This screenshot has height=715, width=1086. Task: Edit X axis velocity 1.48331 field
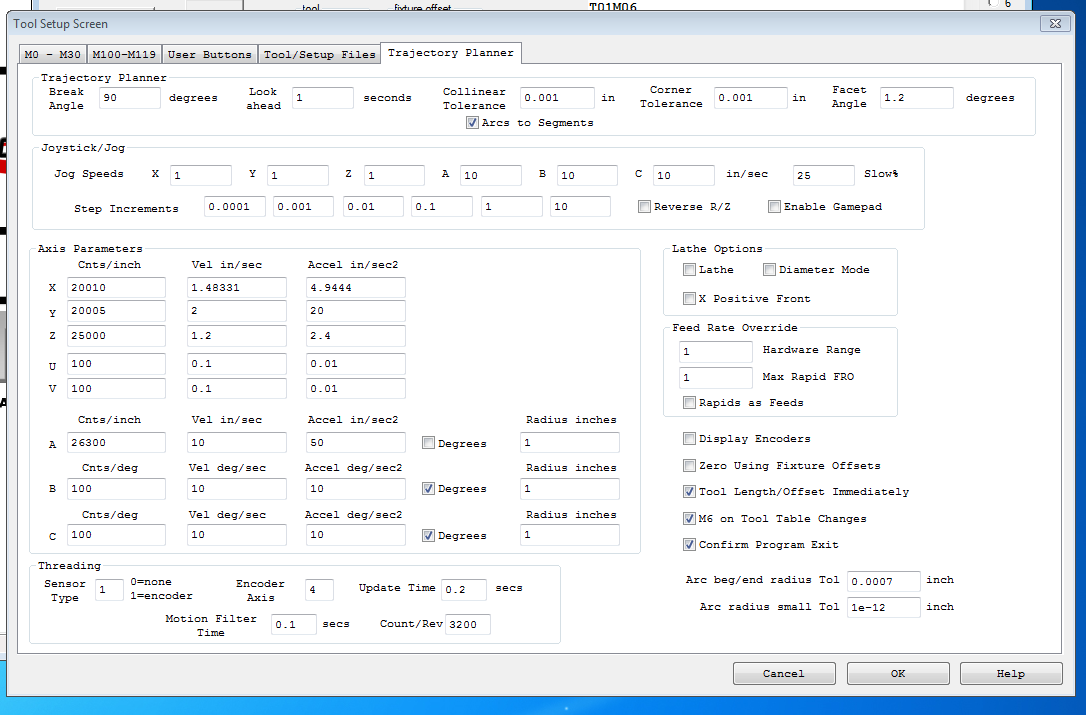(237, 288)
